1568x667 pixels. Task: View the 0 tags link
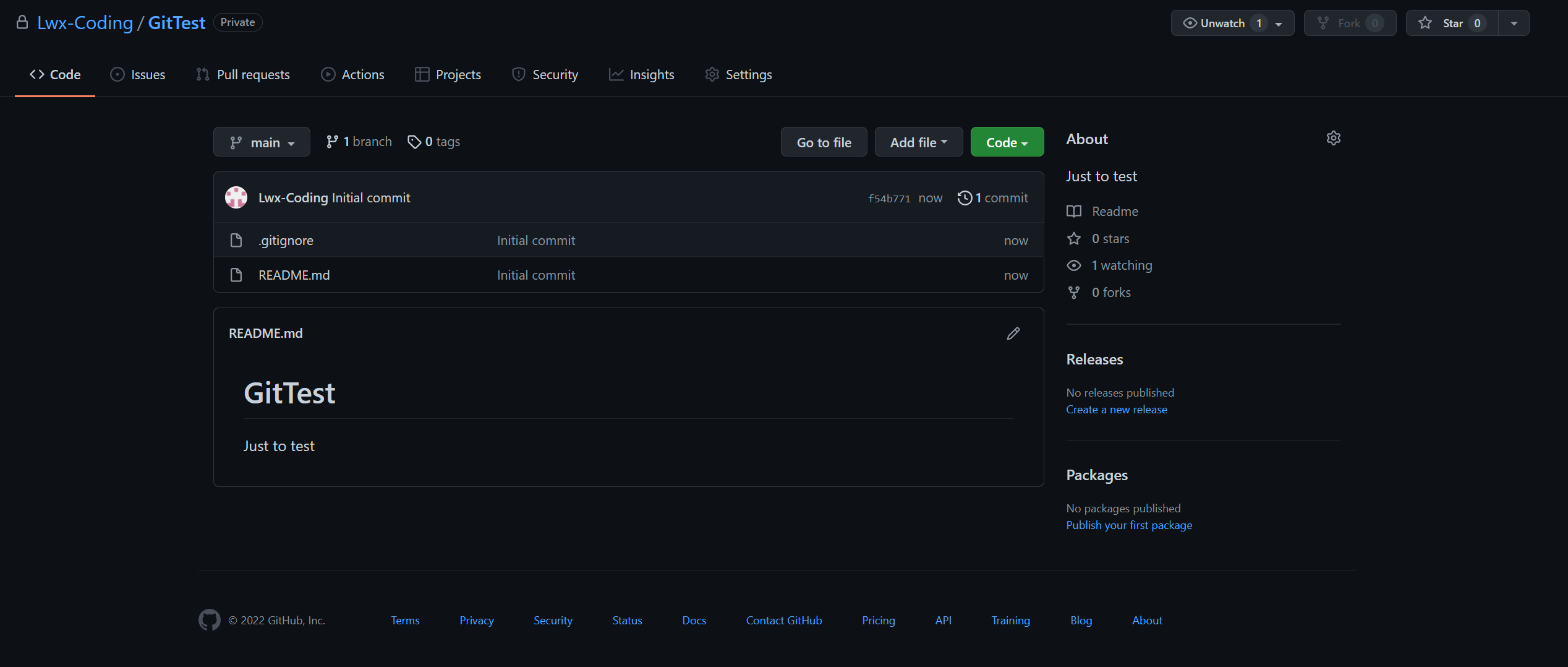coord(434,142)
